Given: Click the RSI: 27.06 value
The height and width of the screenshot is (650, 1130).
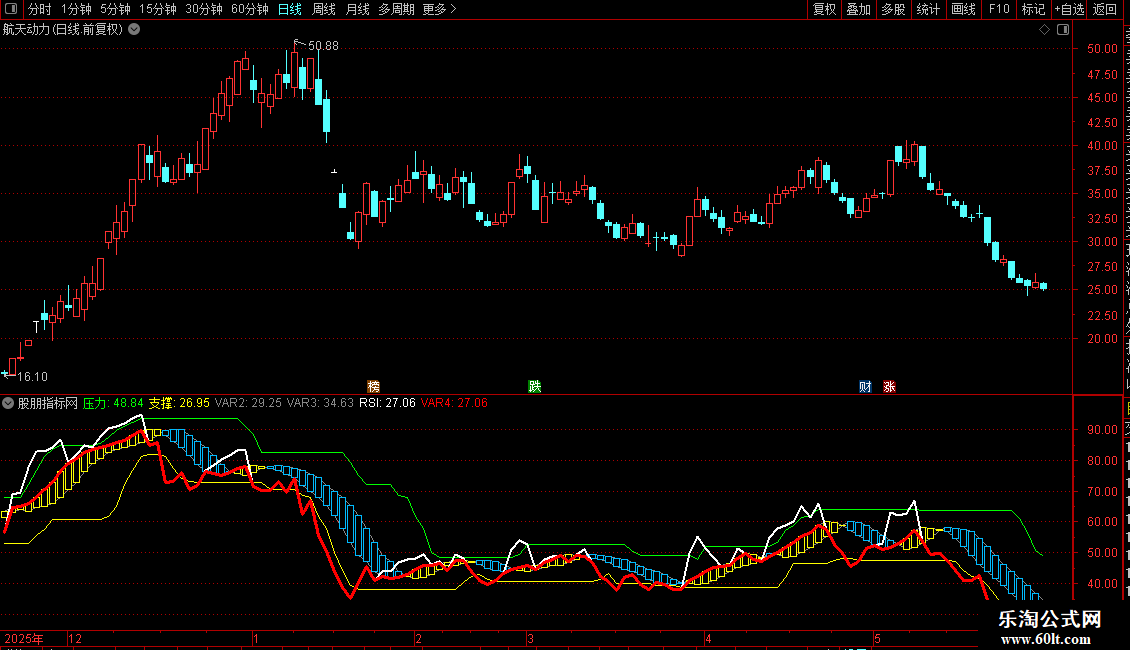Looking at the screenshot, I should pos(388,403).
